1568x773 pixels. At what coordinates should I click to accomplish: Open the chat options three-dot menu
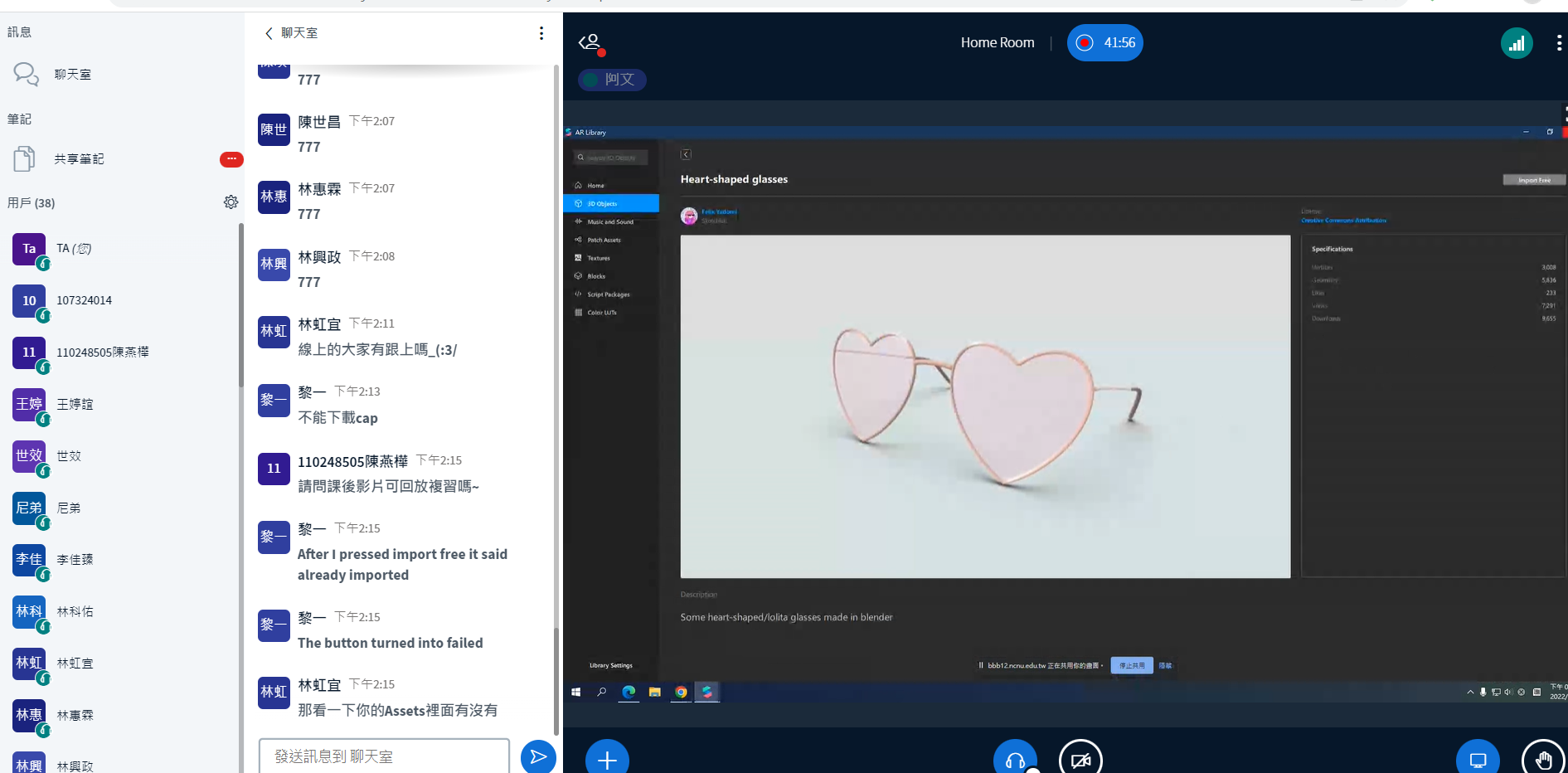coord(541,33)
